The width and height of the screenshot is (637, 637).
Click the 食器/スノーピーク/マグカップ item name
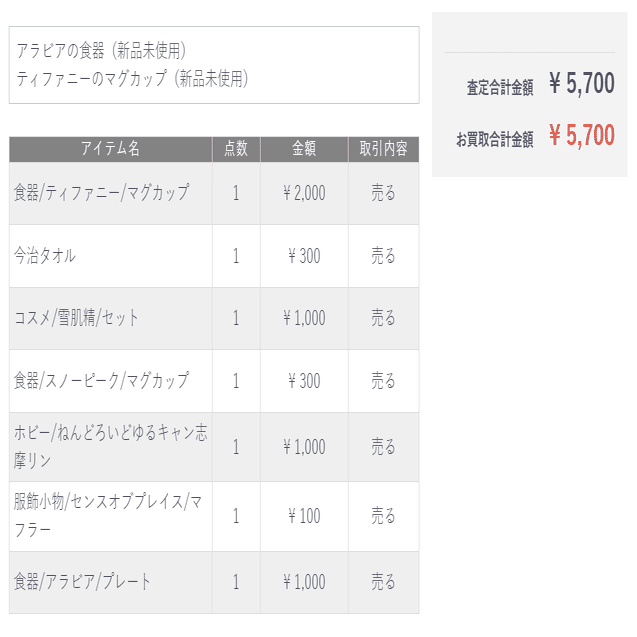[101, 381]
